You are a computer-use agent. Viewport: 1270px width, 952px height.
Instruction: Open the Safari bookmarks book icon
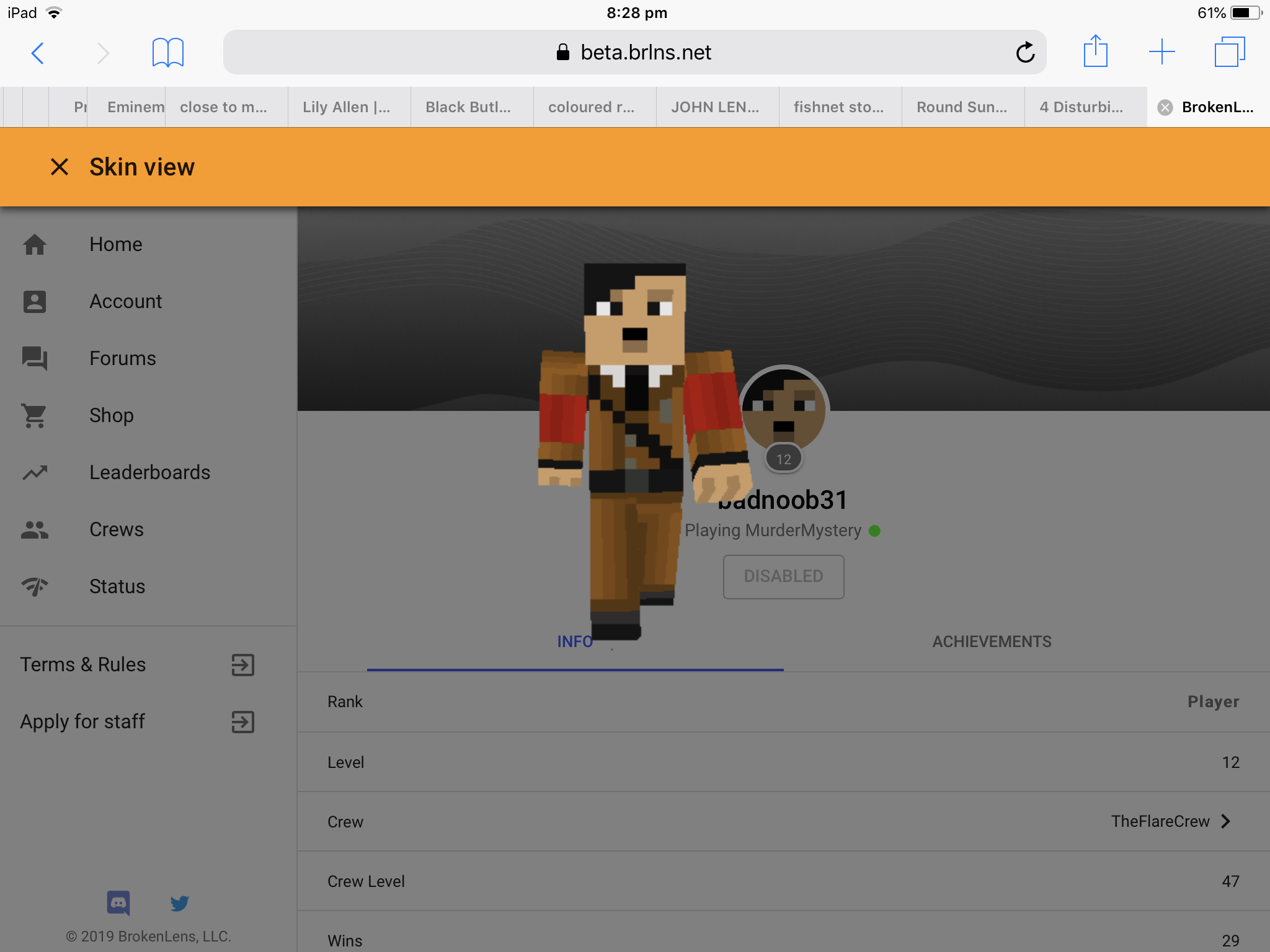(x=168, y=53)
